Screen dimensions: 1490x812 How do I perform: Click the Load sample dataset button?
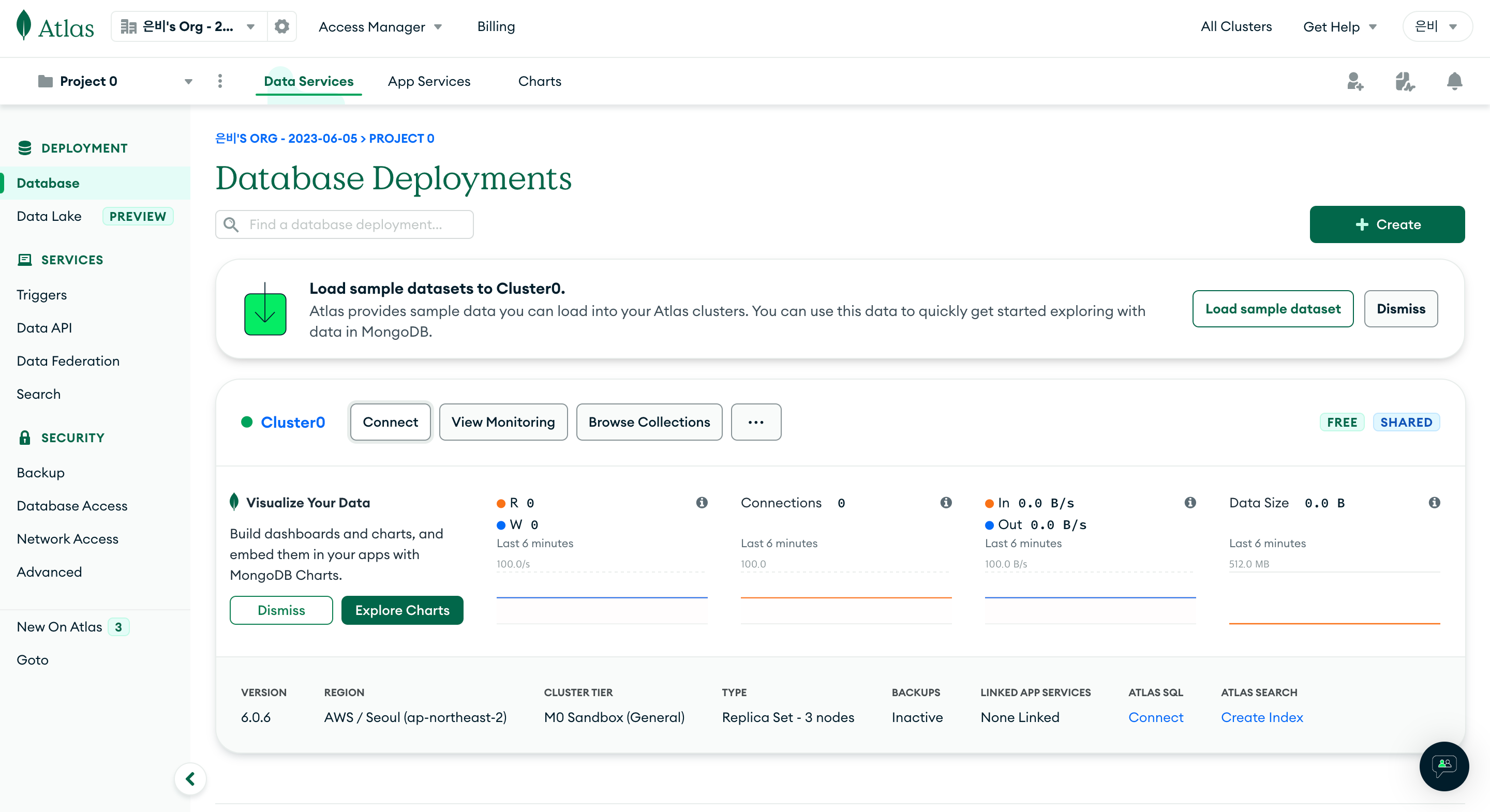click(x=1272, y=309)
